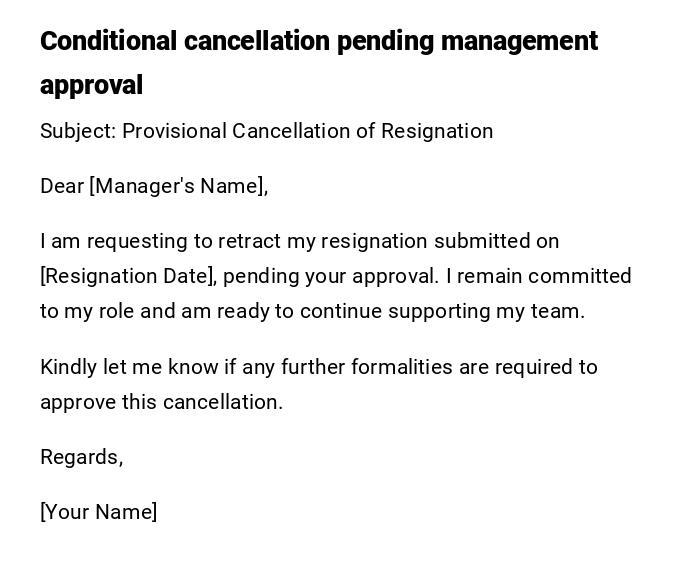Click the [Manager's Name] placeholder
700x574 pixels.
click(x=178, y=186)
